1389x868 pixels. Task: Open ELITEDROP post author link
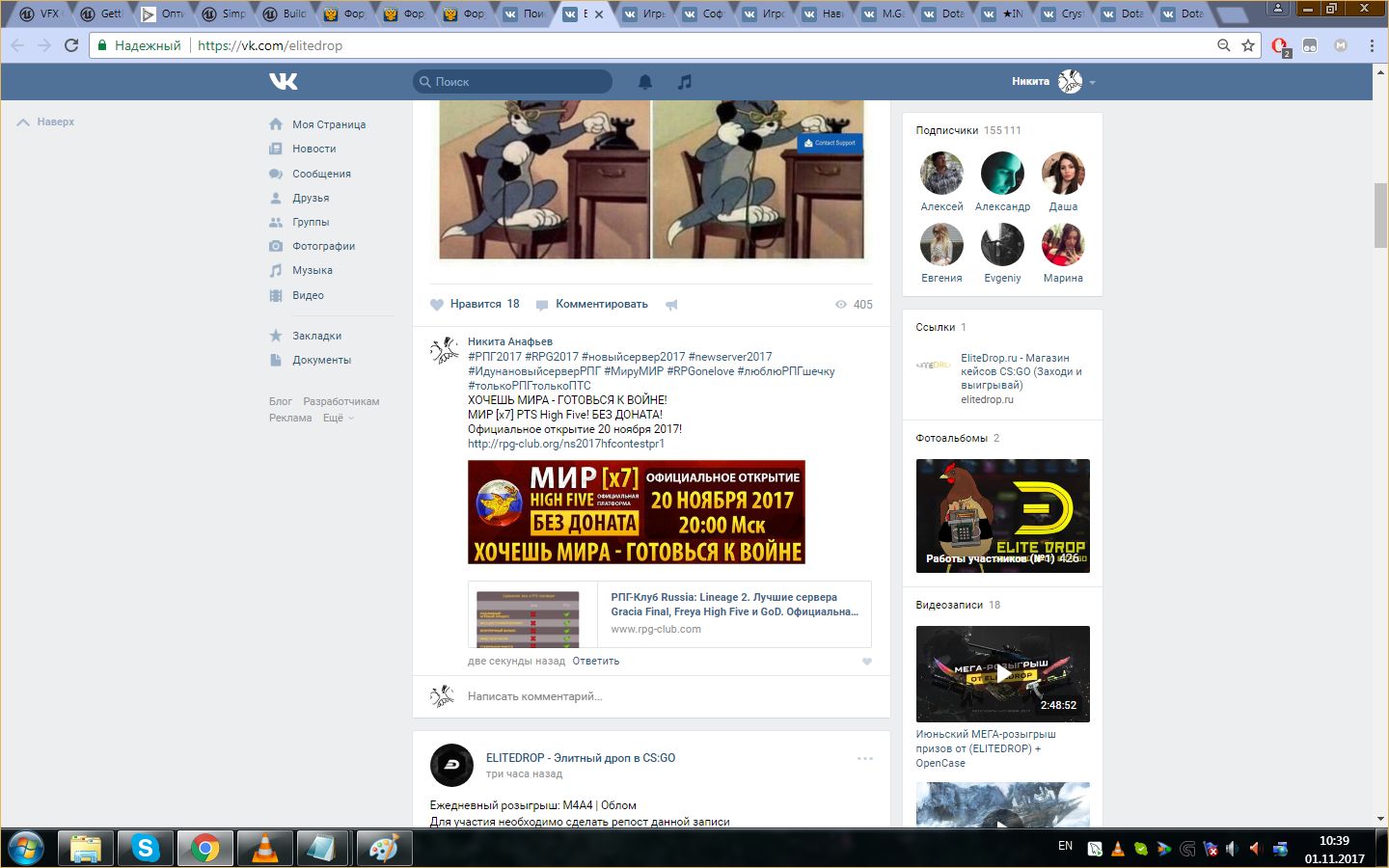click(581, 758)
